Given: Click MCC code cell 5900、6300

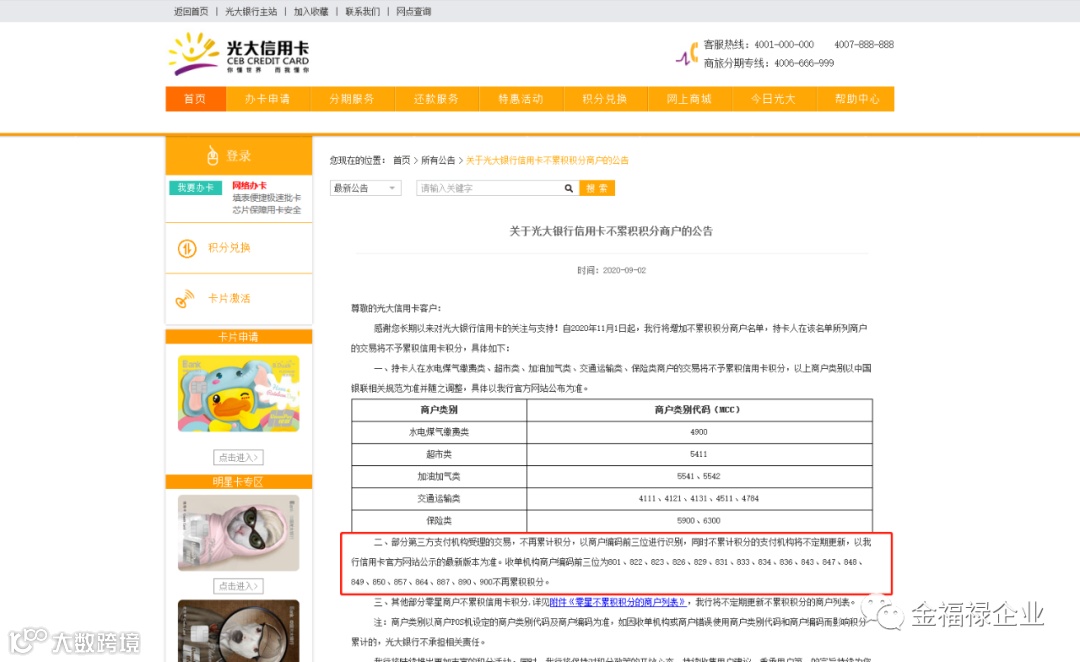Looking at the screenshot, I should (x=699, y=521).
